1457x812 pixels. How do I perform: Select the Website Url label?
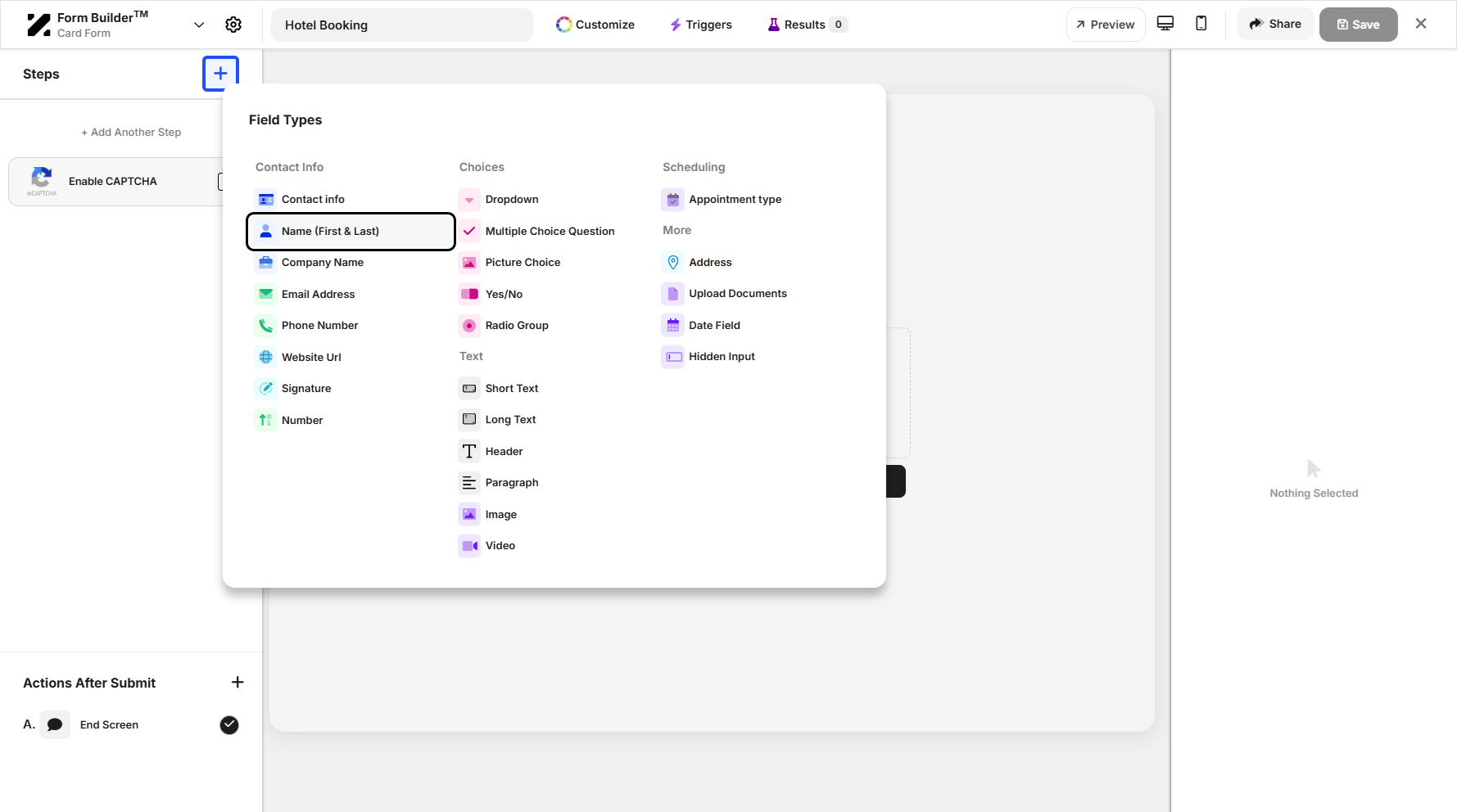click(x=311, y=357)
